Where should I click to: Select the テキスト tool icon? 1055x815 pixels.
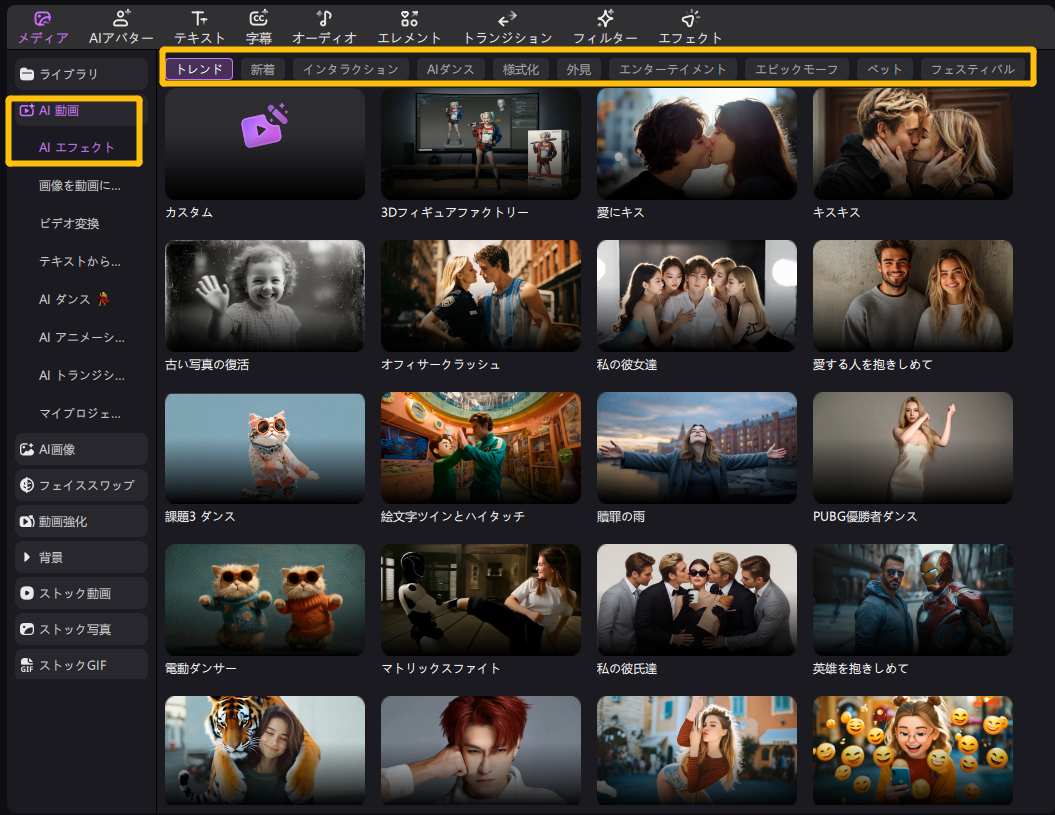point(199,19)
